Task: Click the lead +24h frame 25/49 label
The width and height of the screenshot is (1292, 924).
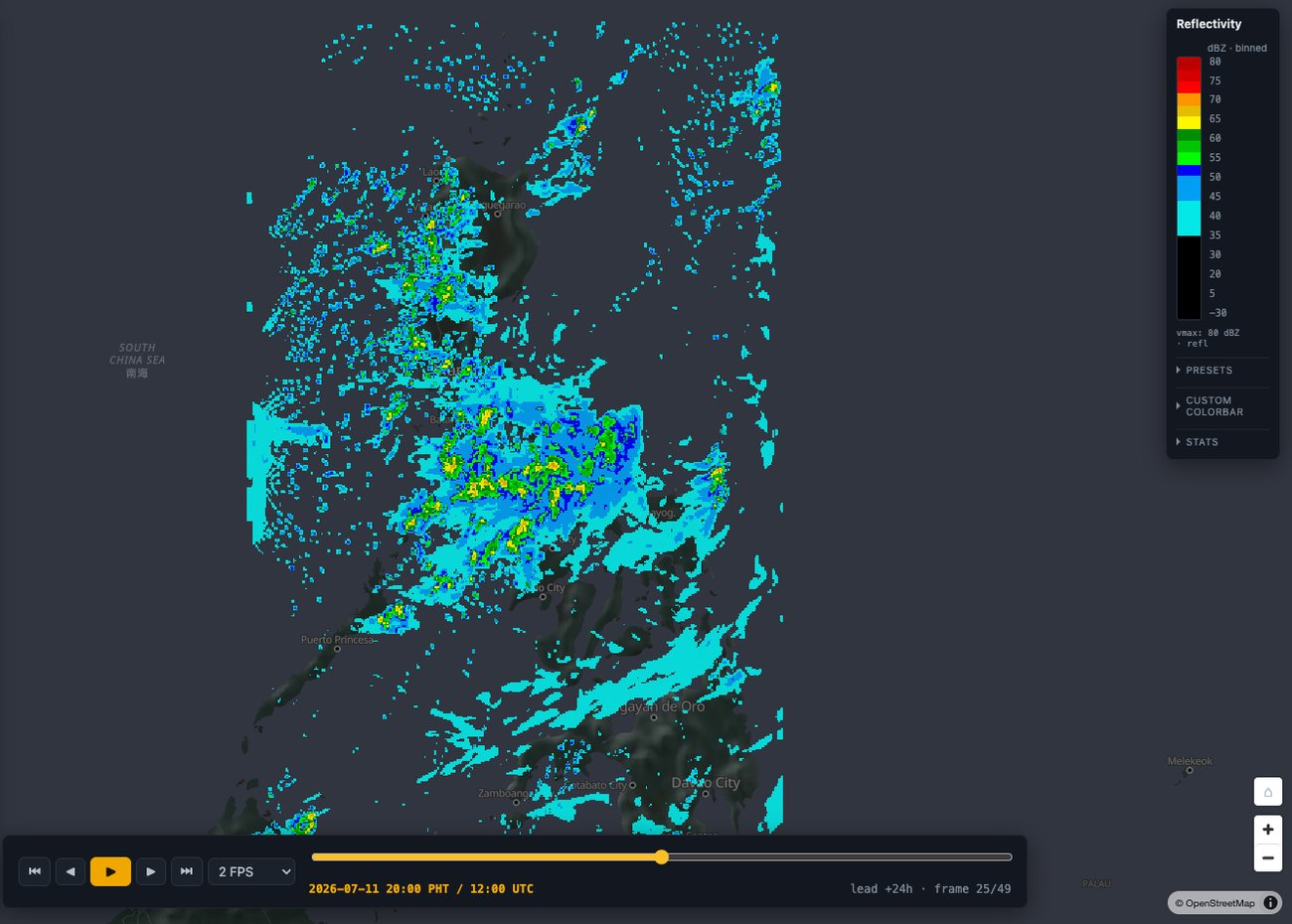Action: [x=930, y=889]
